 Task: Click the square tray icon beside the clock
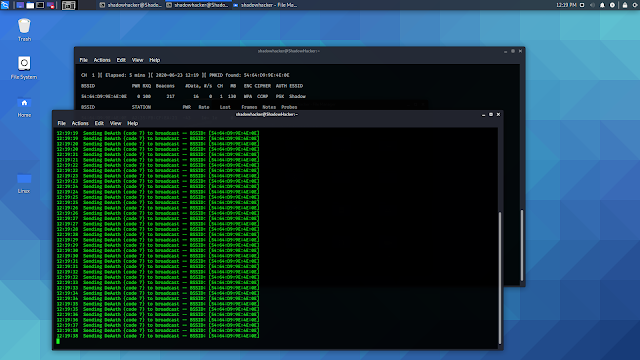click(582, 5)
